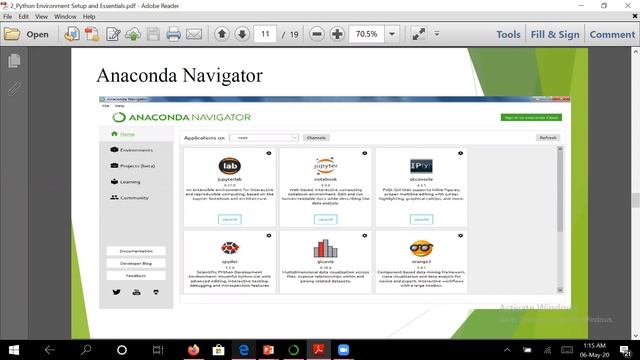Open the Window menu
Viewport: 640px width, 360px height.
click(x=65, y=17)
